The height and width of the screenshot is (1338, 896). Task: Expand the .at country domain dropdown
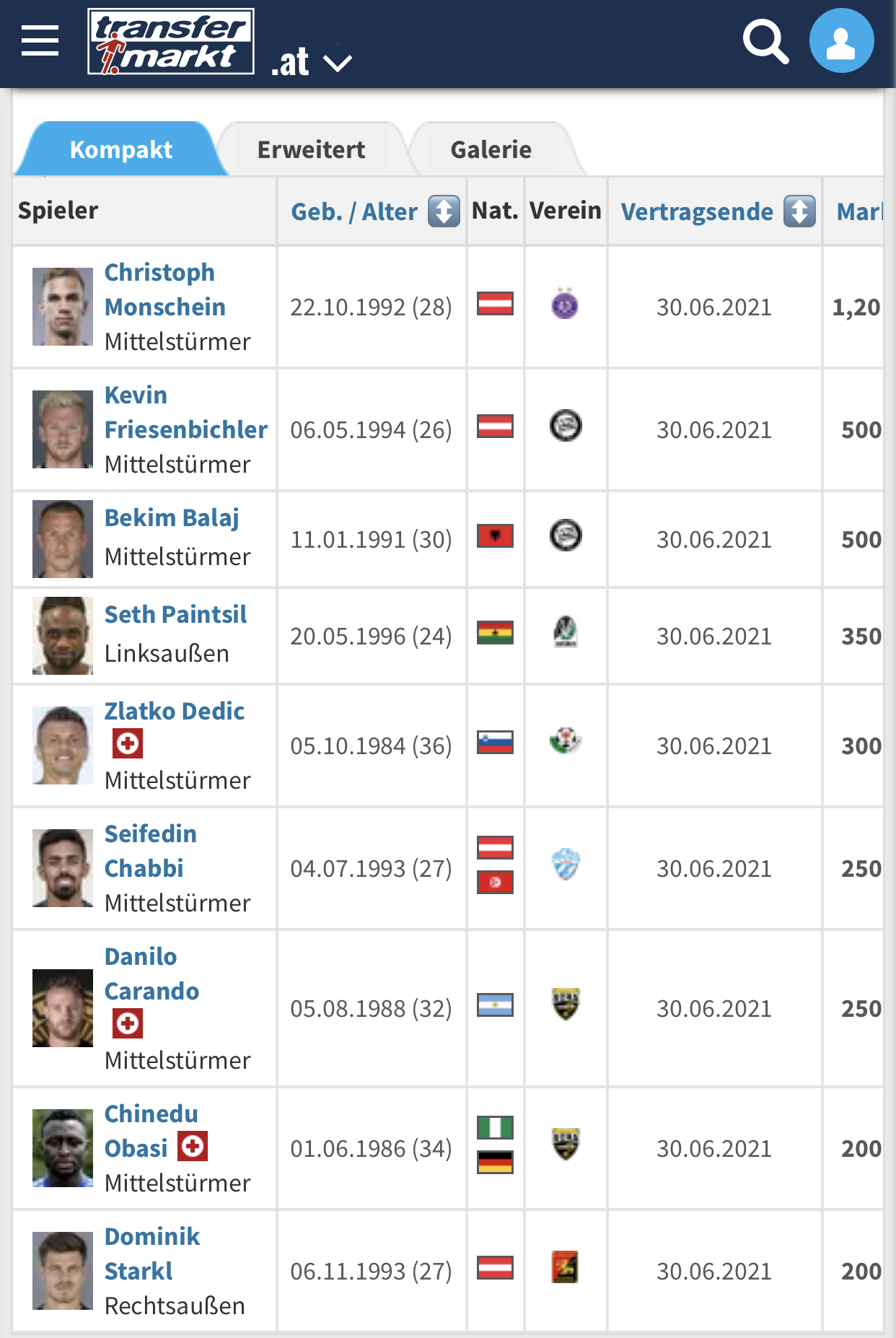click(x=311, y=62)
